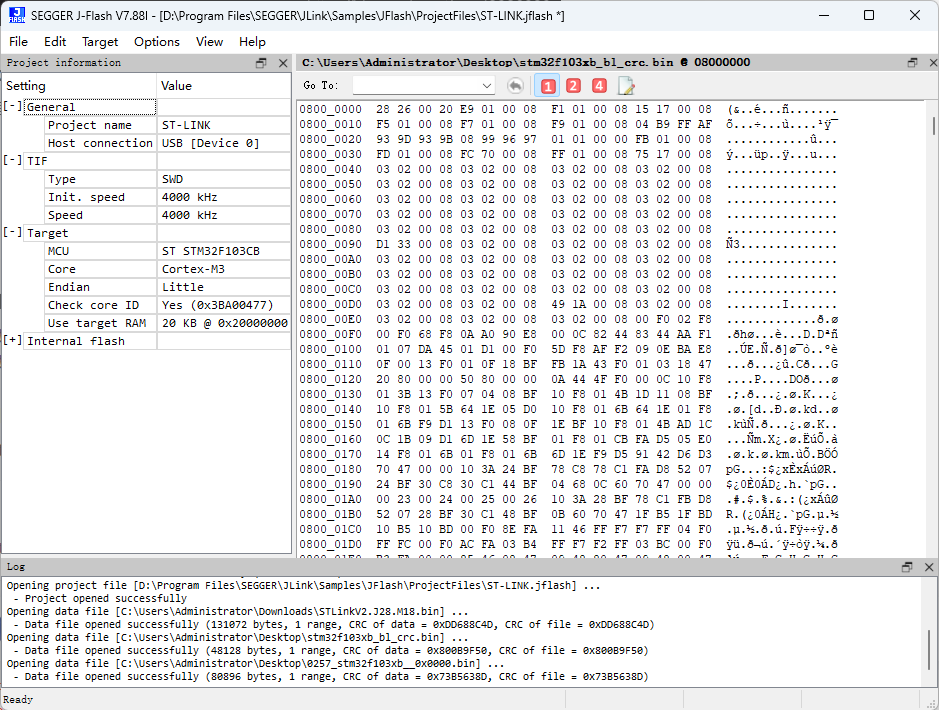Click the Ready status bar text
Image resolution: width=939 pixels, height=710 pixels.
coord(18,699)
